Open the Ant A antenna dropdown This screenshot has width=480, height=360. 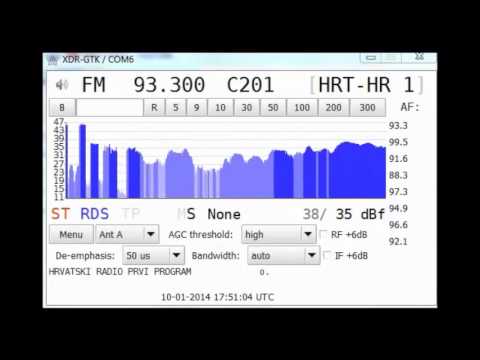tap(127, 235)
